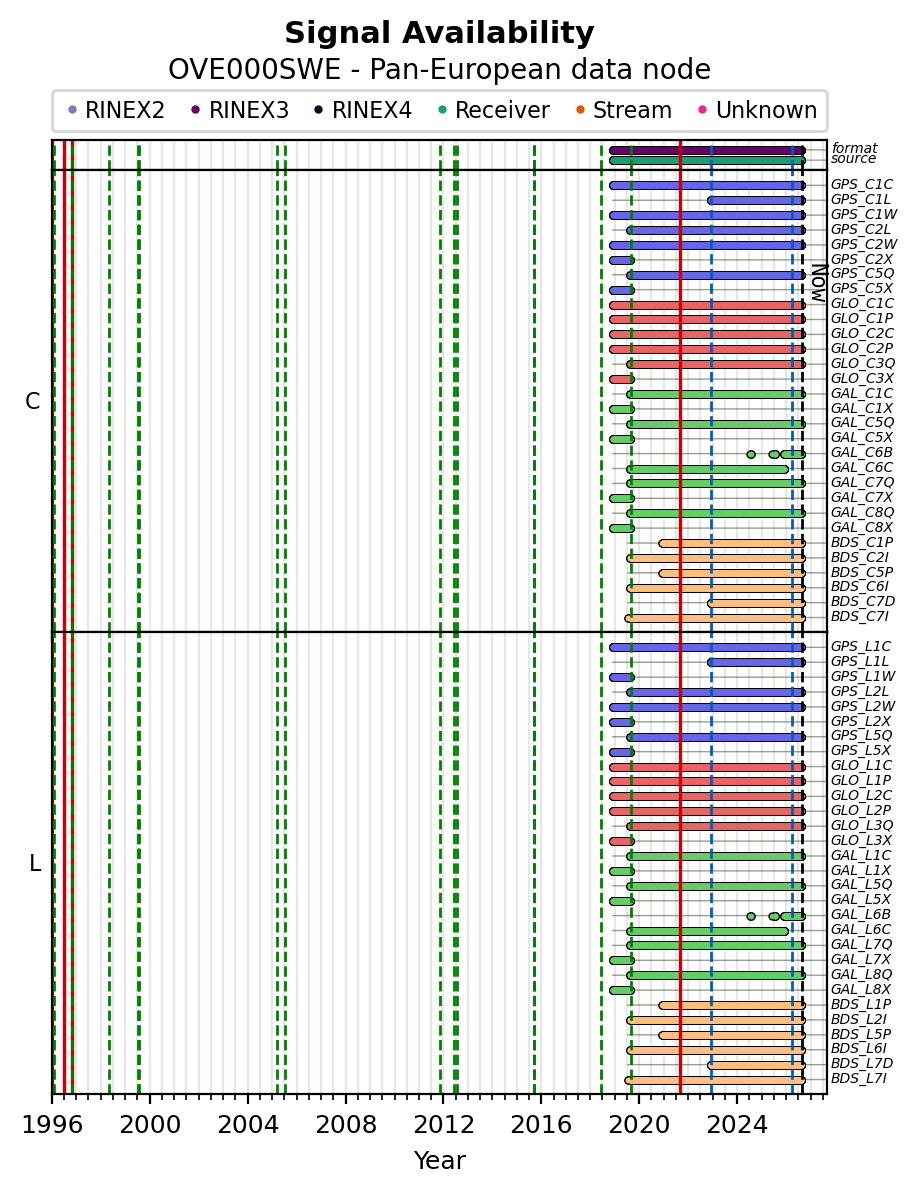Click the 2012 x-axis tick label
Image resolution: width=918 pixels, height=1193 pixels.
[x=443, y=1125]
